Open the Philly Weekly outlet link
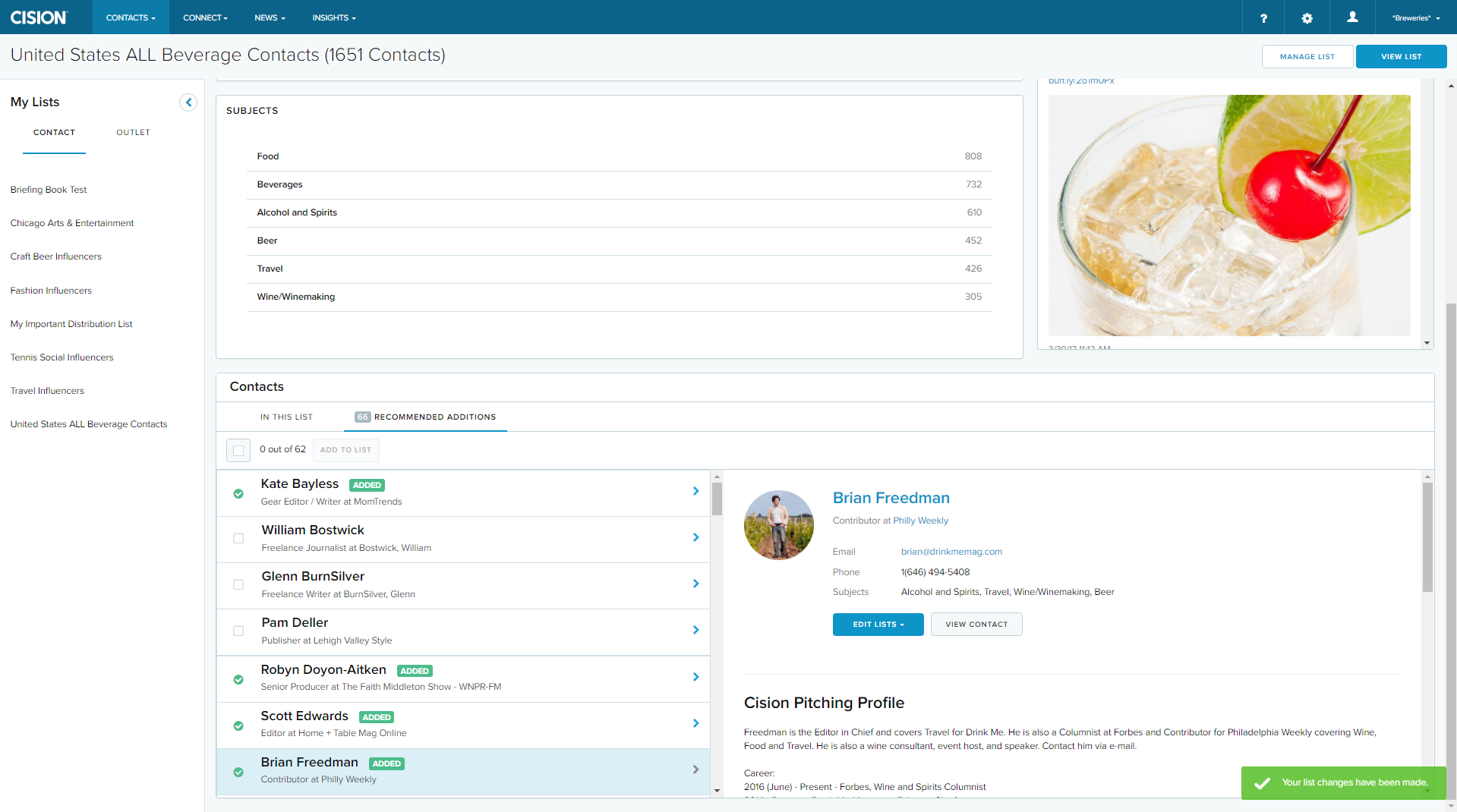 click(x=920, y=521)
